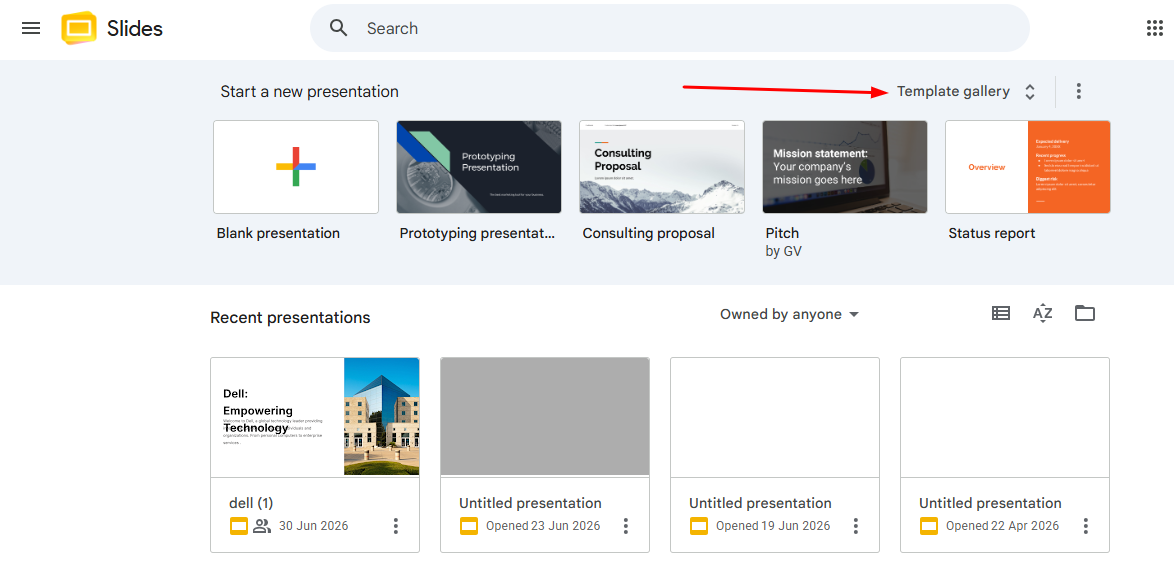Create a Blank presentation
1174x573 pixels.
(x=296, y=167)
